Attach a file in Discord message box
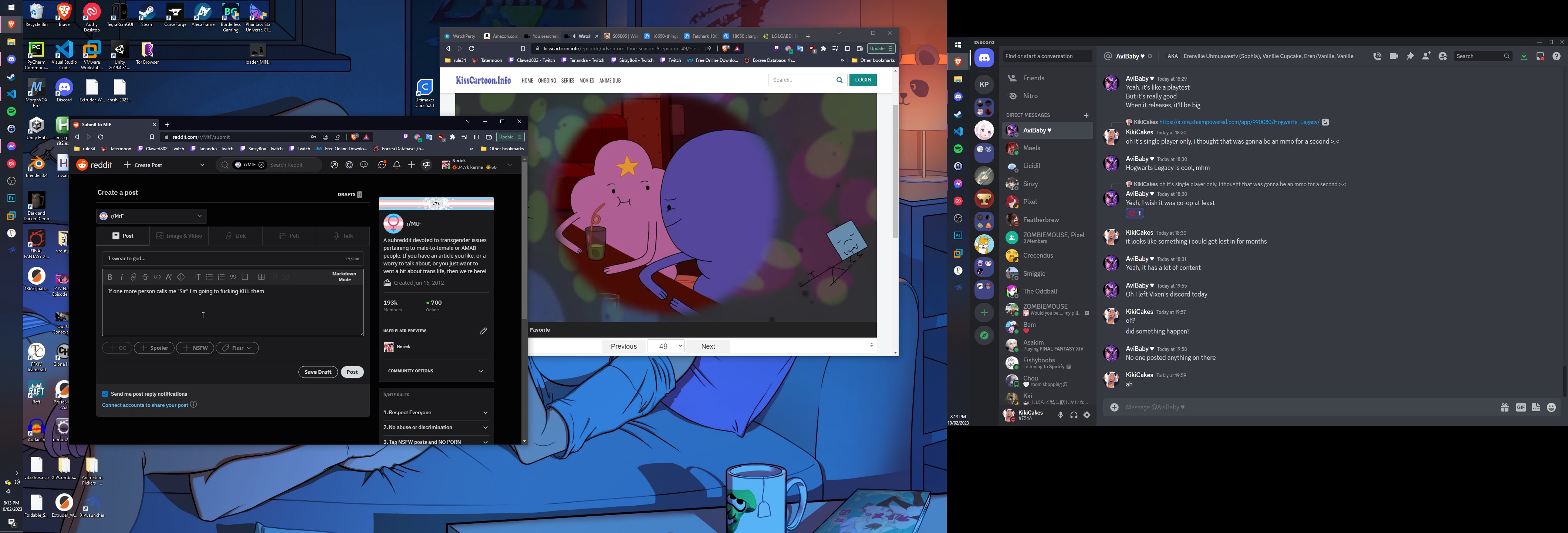 click(x=1115, y=408)
